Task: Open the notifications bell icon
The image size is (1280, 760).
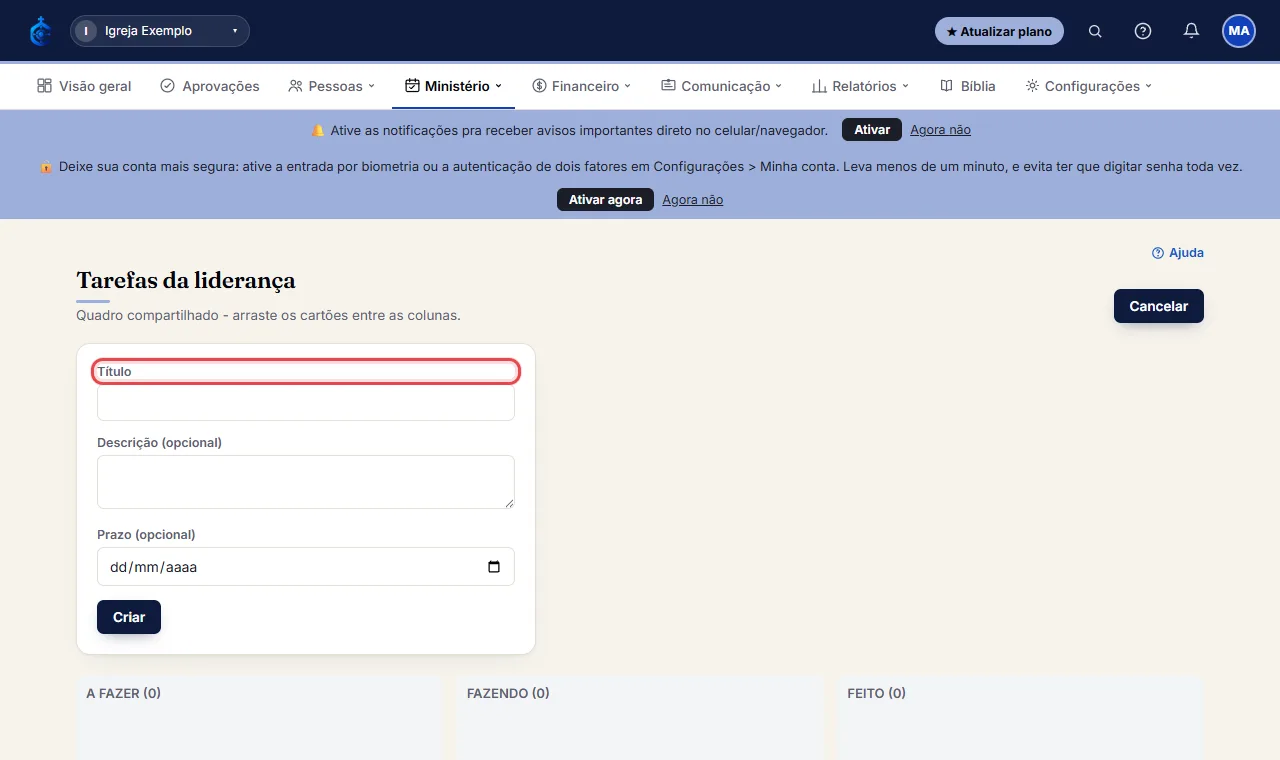Action: coord(1191,31)
